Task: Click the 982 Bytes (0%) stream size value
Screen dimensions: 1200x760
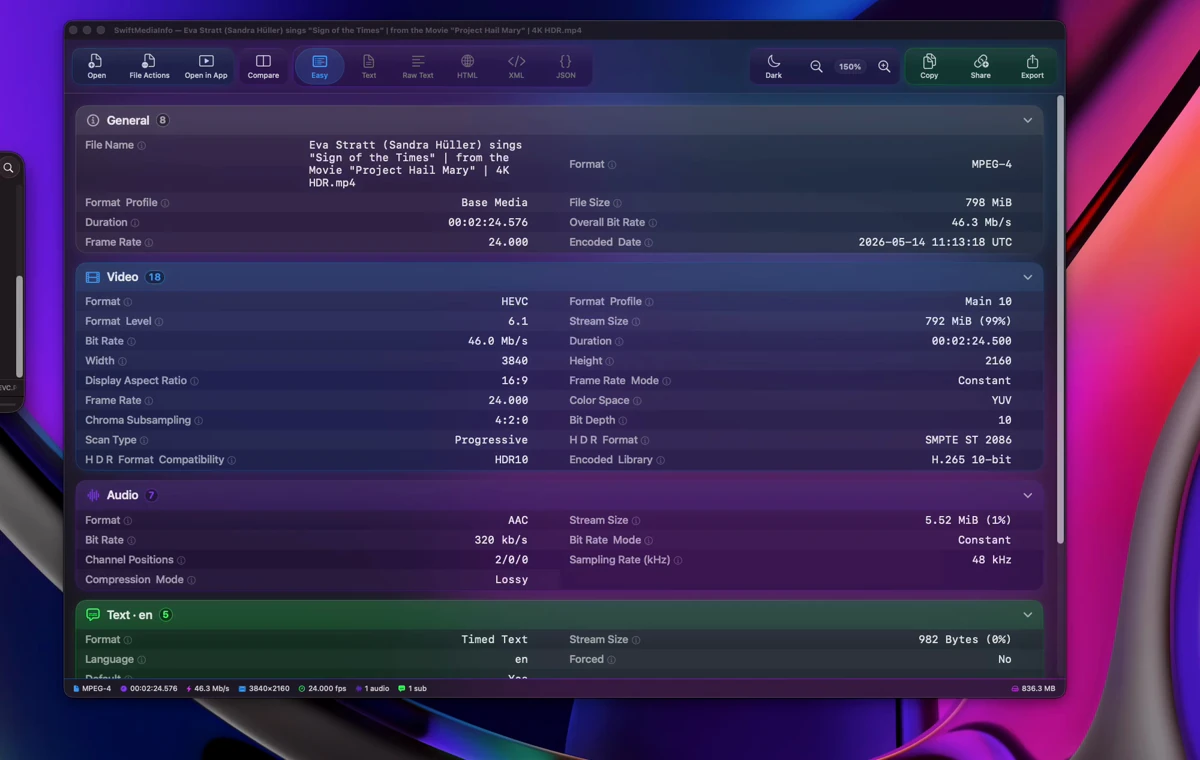Action: 964,640
